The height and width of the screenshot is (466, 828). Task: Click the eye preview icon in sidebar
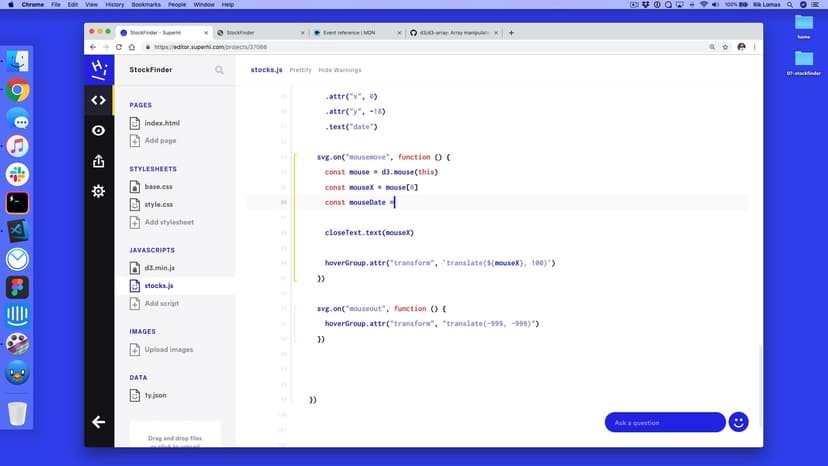(x=98, y=130)
